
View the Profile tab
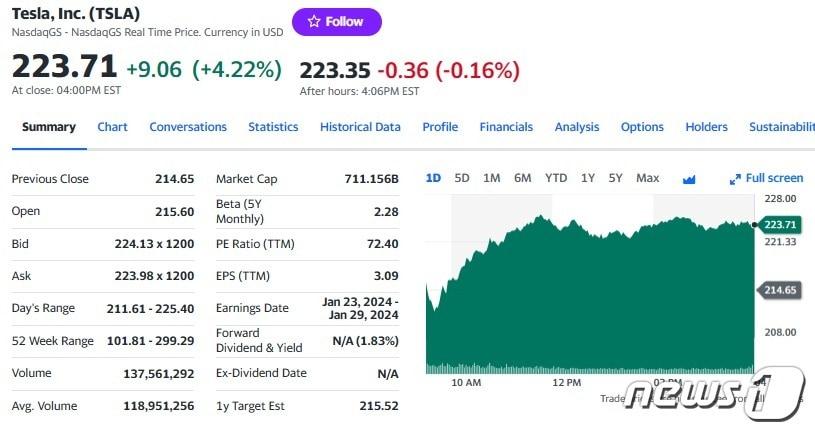pos(440,127)
